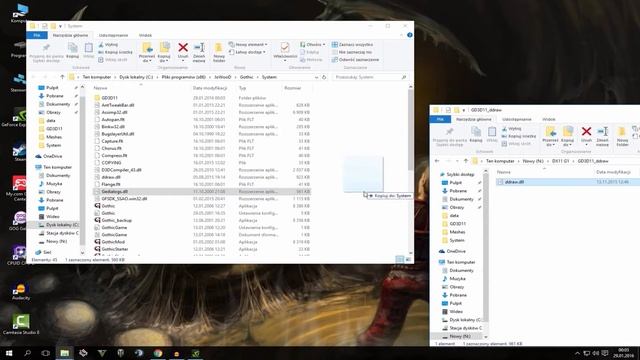The width and height of the screenshot is (640, 360).
Task: Open Meshes folder in System window sidebar
Action: coord(54,137)
